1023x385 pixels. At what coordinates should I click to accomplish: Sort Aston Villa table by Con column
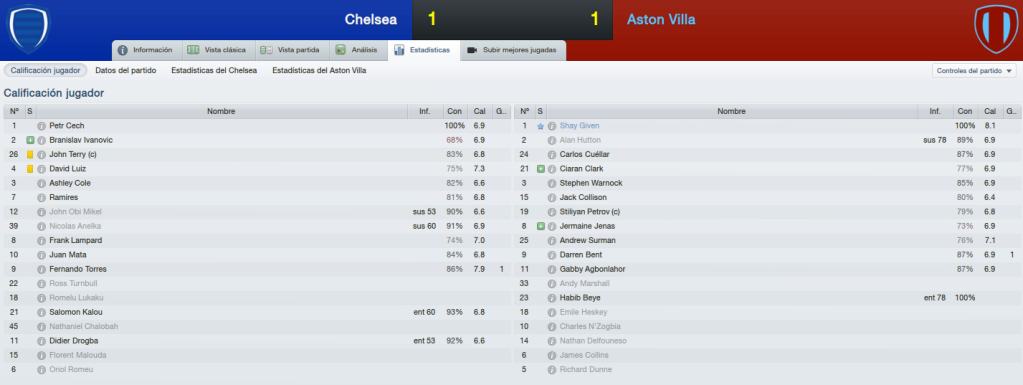pyautogui.click(x=965, y=112)
